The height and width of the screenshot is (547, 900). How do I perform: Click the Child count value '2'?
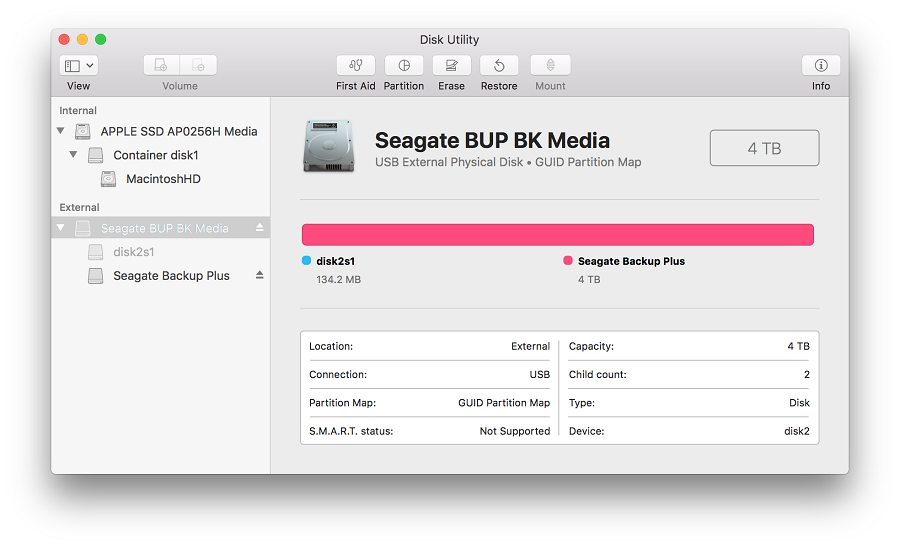806,374
